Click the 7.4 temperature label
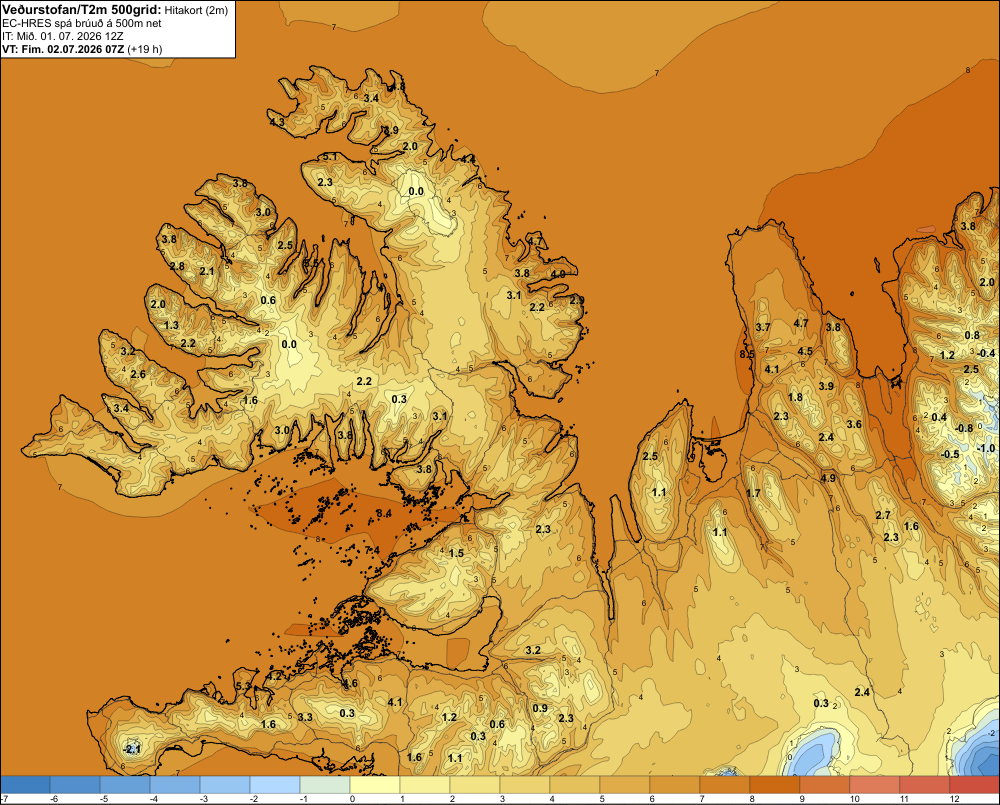 coord(372,550)
